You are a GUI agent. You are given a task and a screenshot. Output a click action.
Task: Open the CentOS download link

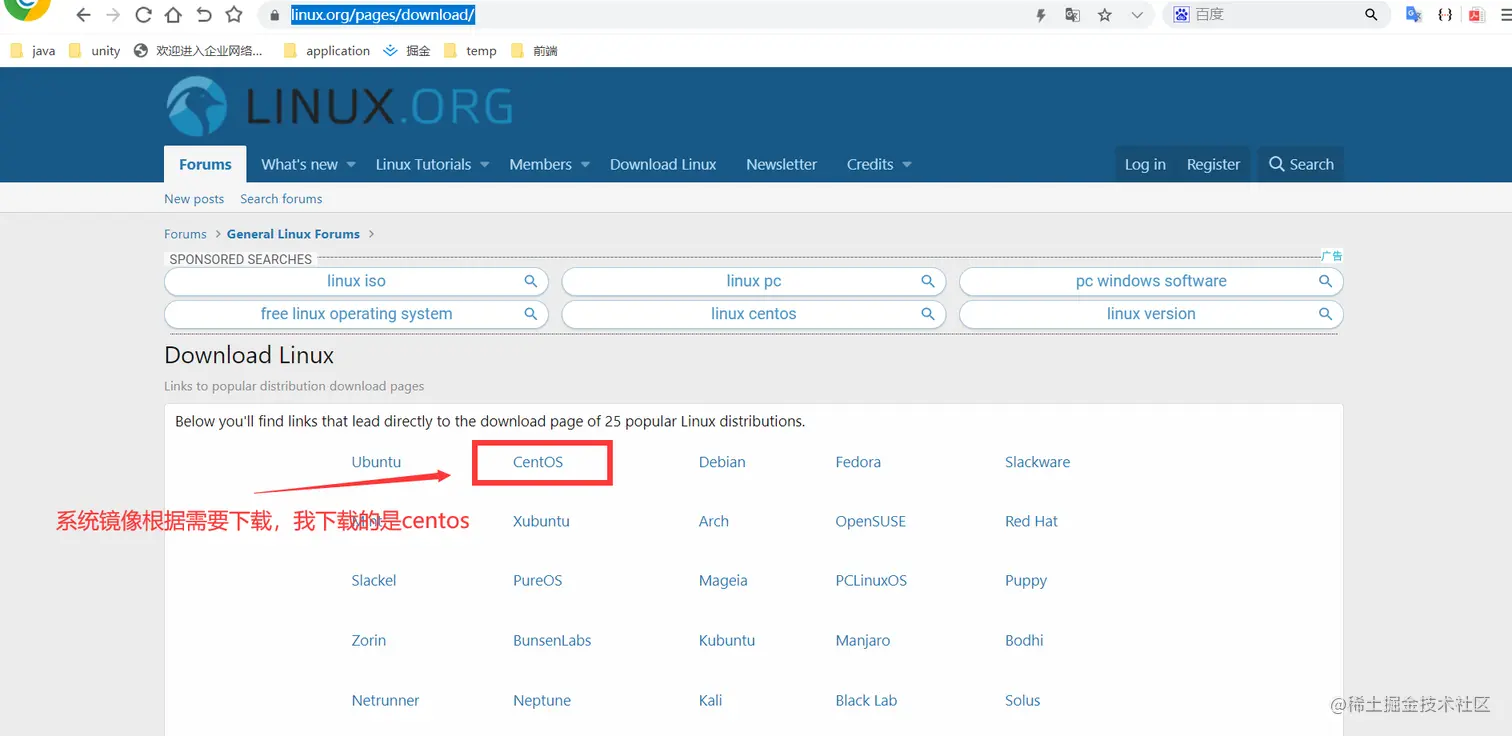coord(538,462)
